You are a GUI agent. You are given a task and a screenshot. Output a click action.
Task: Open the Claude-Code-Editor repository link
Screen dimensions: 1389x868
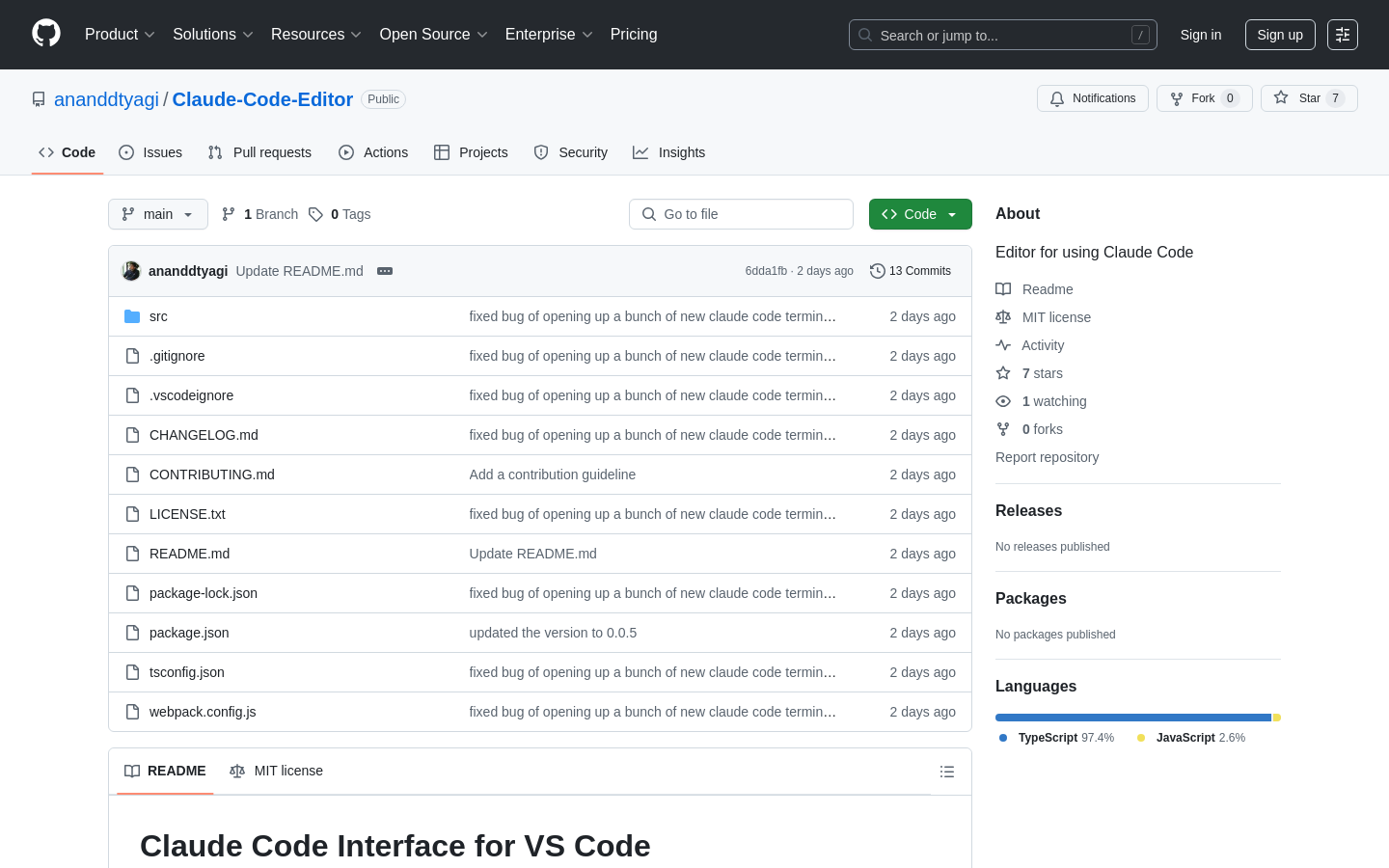(262, 99)
